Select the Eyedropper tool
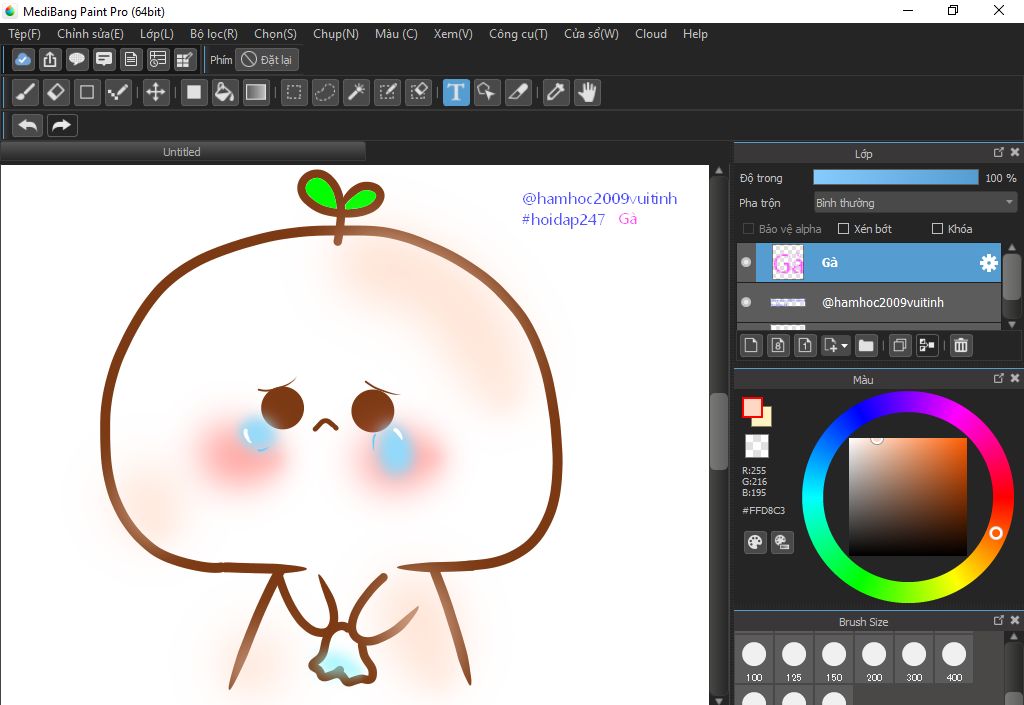 pyautogui.click(x=556, y=92)
